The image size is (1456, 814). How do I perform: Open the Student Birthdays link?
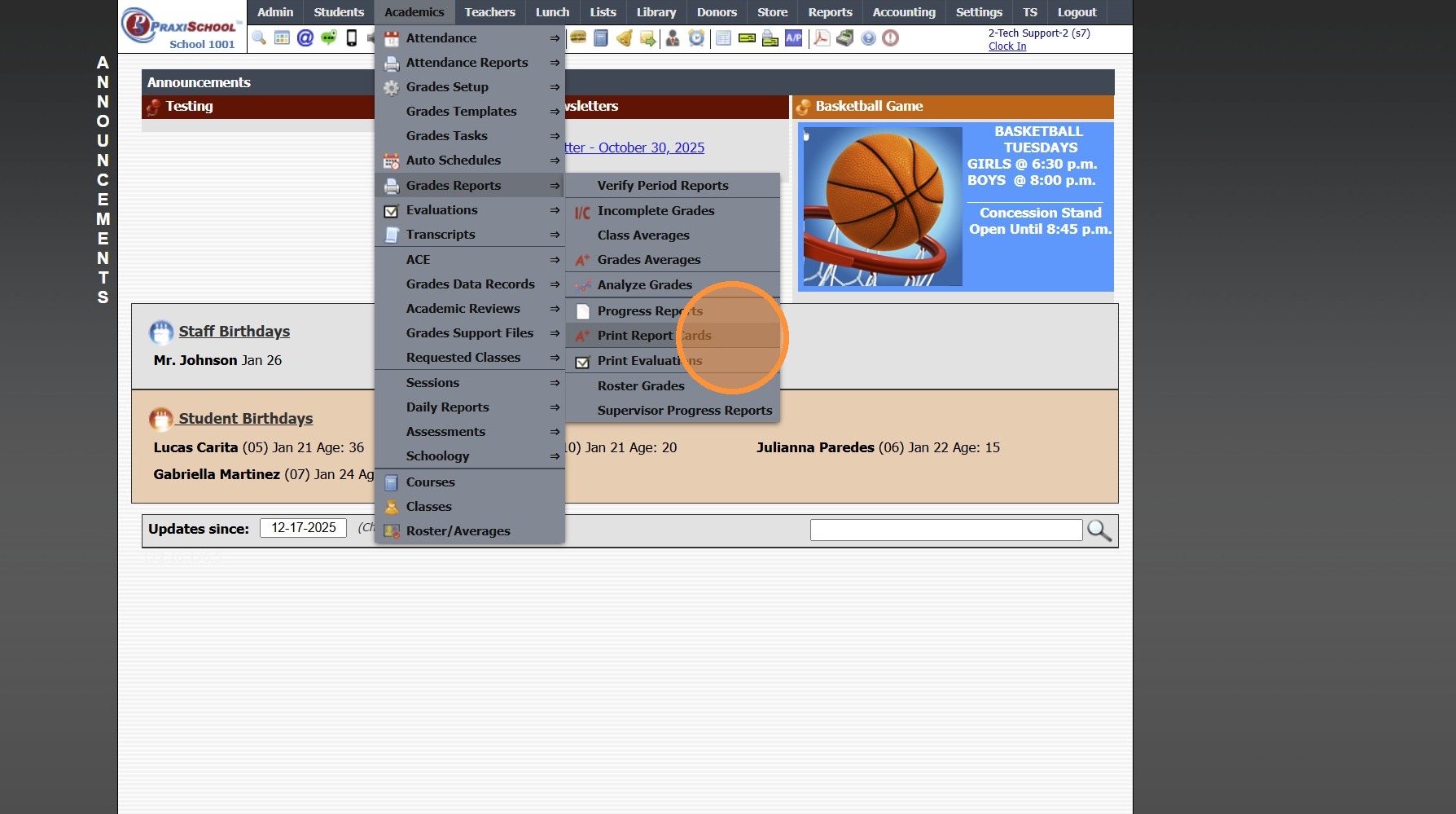coord(246,419)
